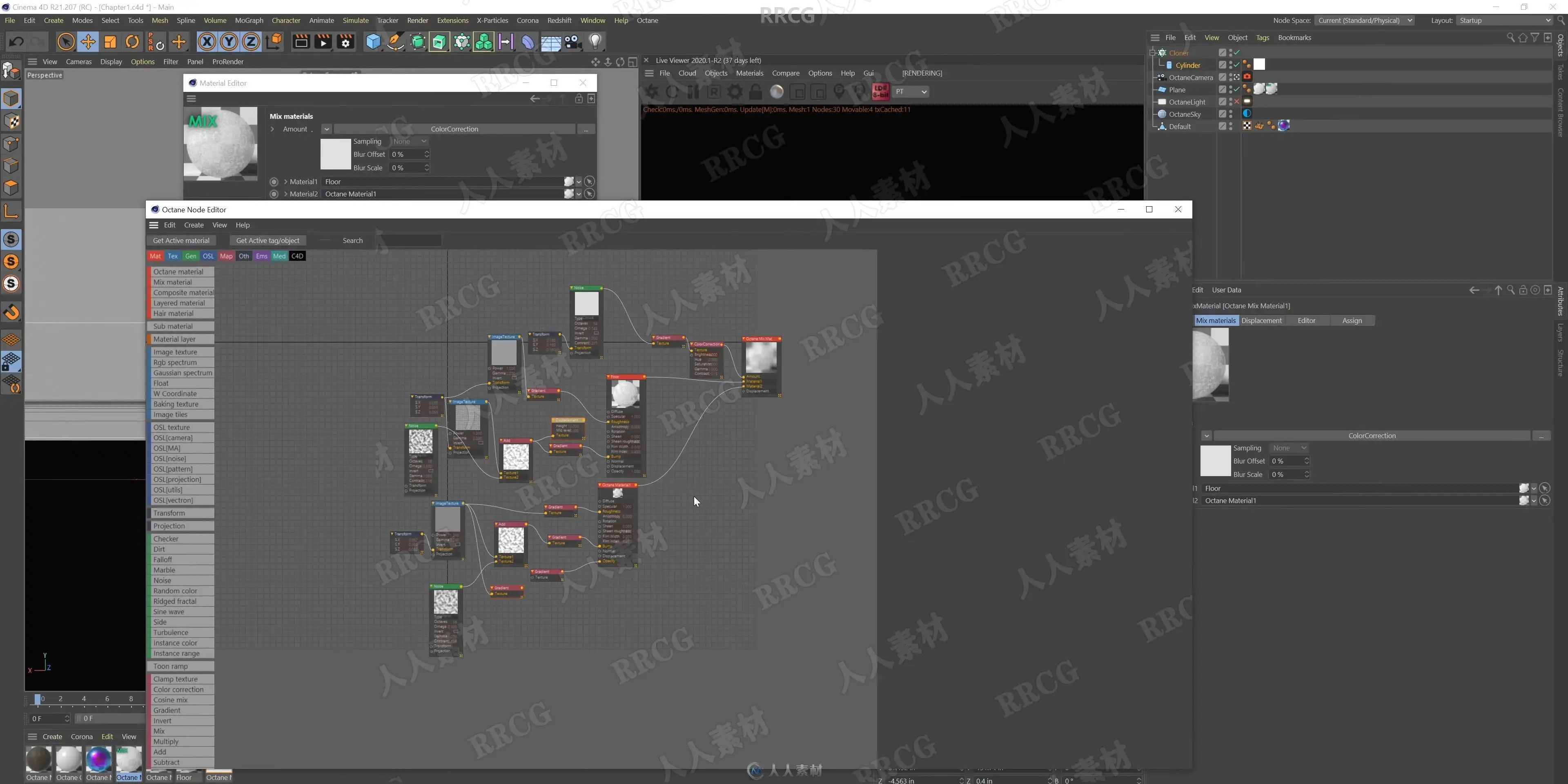Expand Amount row in Material Editor
The width and height of the screenshot is (1568, 784).
272,129
